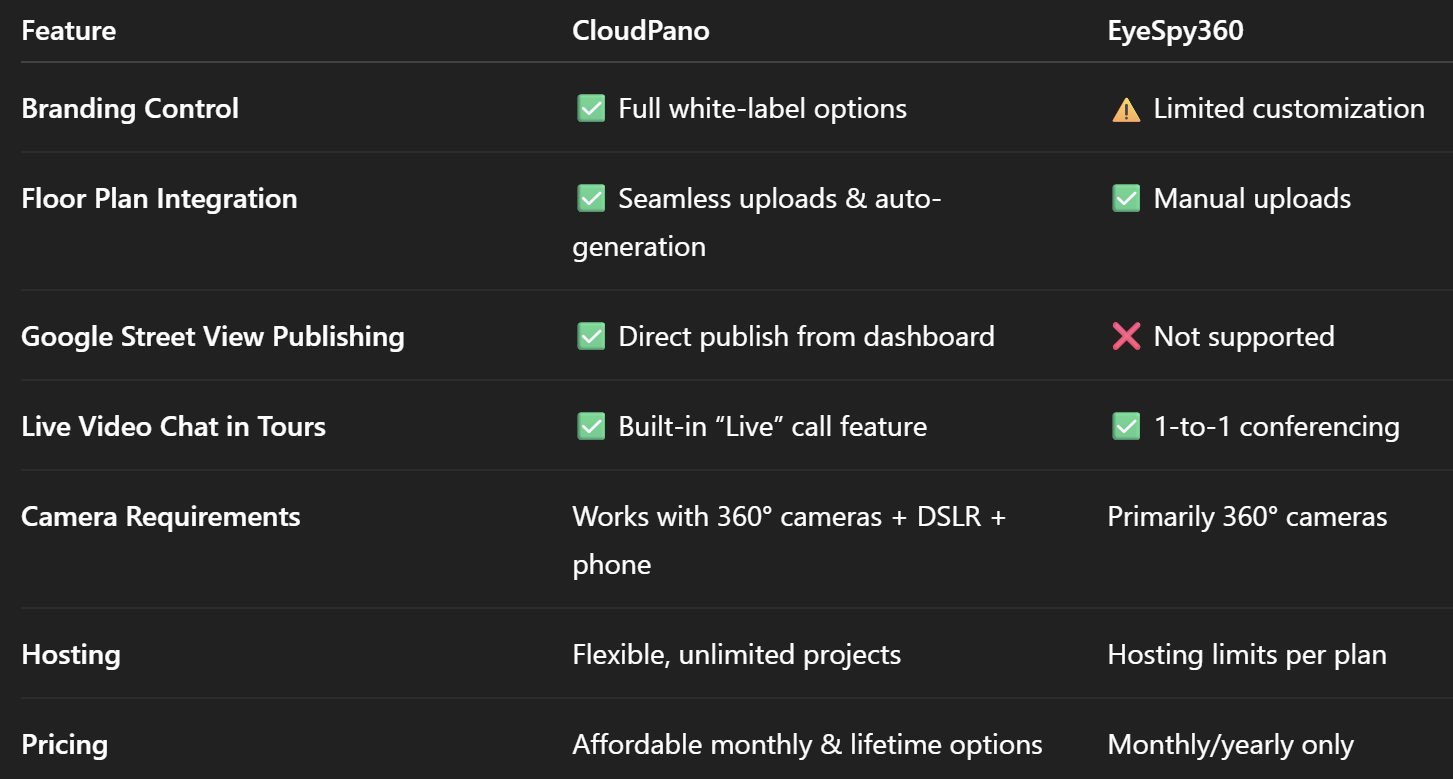1453x779 pixels.
Task: Click the text Seamless uploads & auto-generation
Action: (x=757, y=222)
